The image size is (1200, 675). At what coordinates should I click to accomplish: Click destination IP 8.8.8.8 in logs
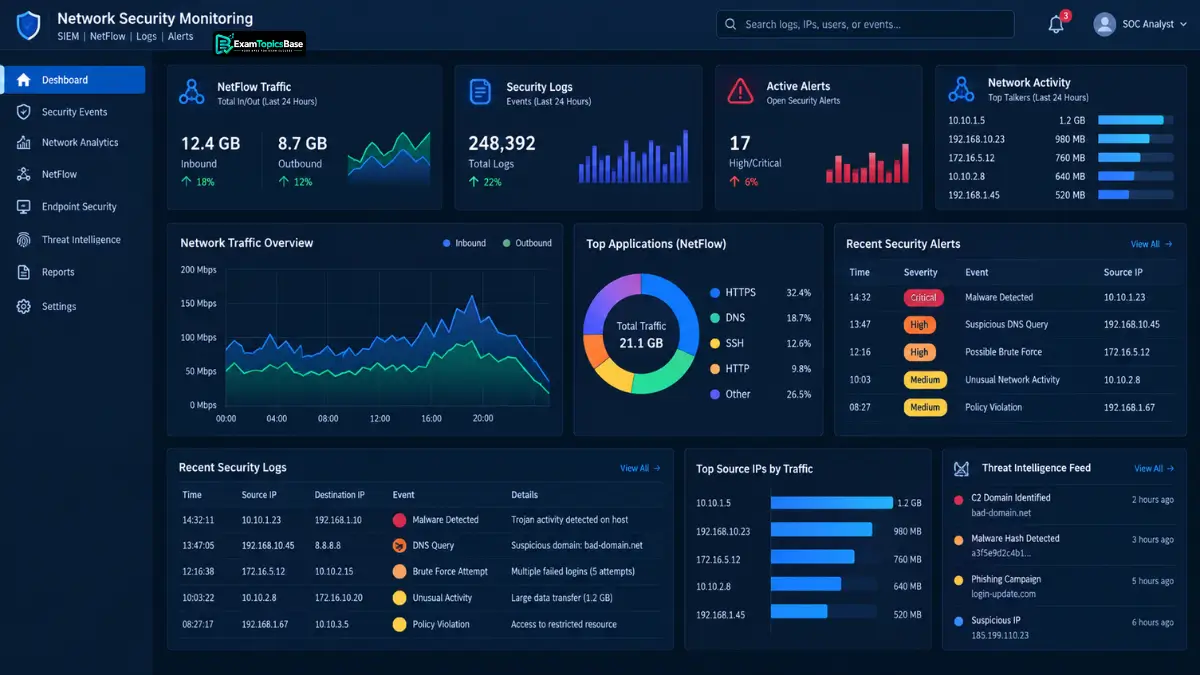(x=330, y=546)
